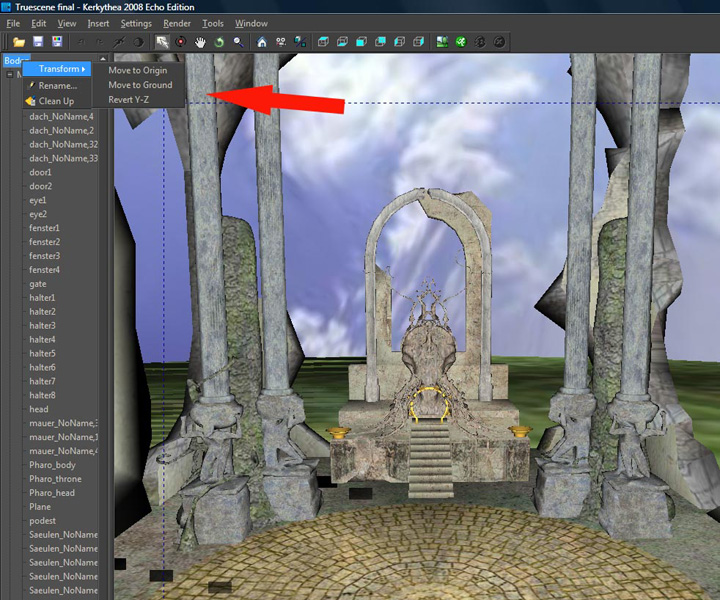
Task: Open the rendered image viewer icon
Action: coord(442,42)
